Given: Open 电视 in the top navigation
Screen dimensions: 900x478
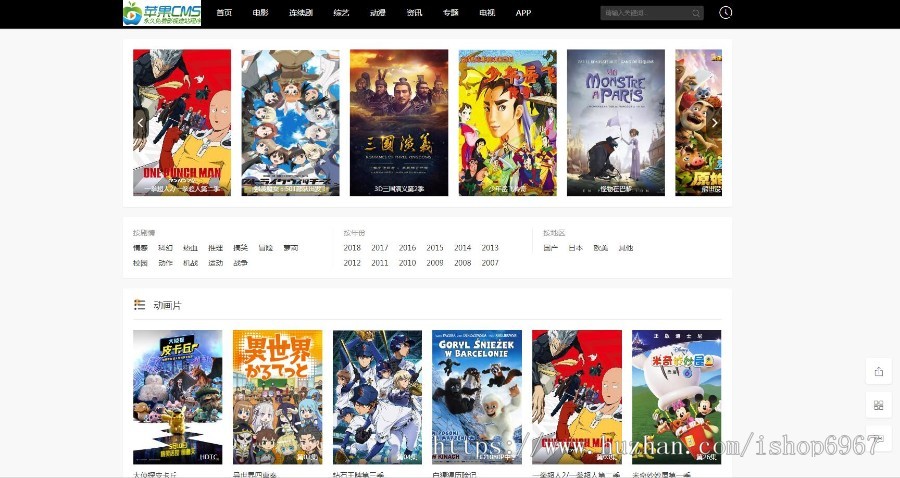Looking at the screenshot, I should pos(487,13).
